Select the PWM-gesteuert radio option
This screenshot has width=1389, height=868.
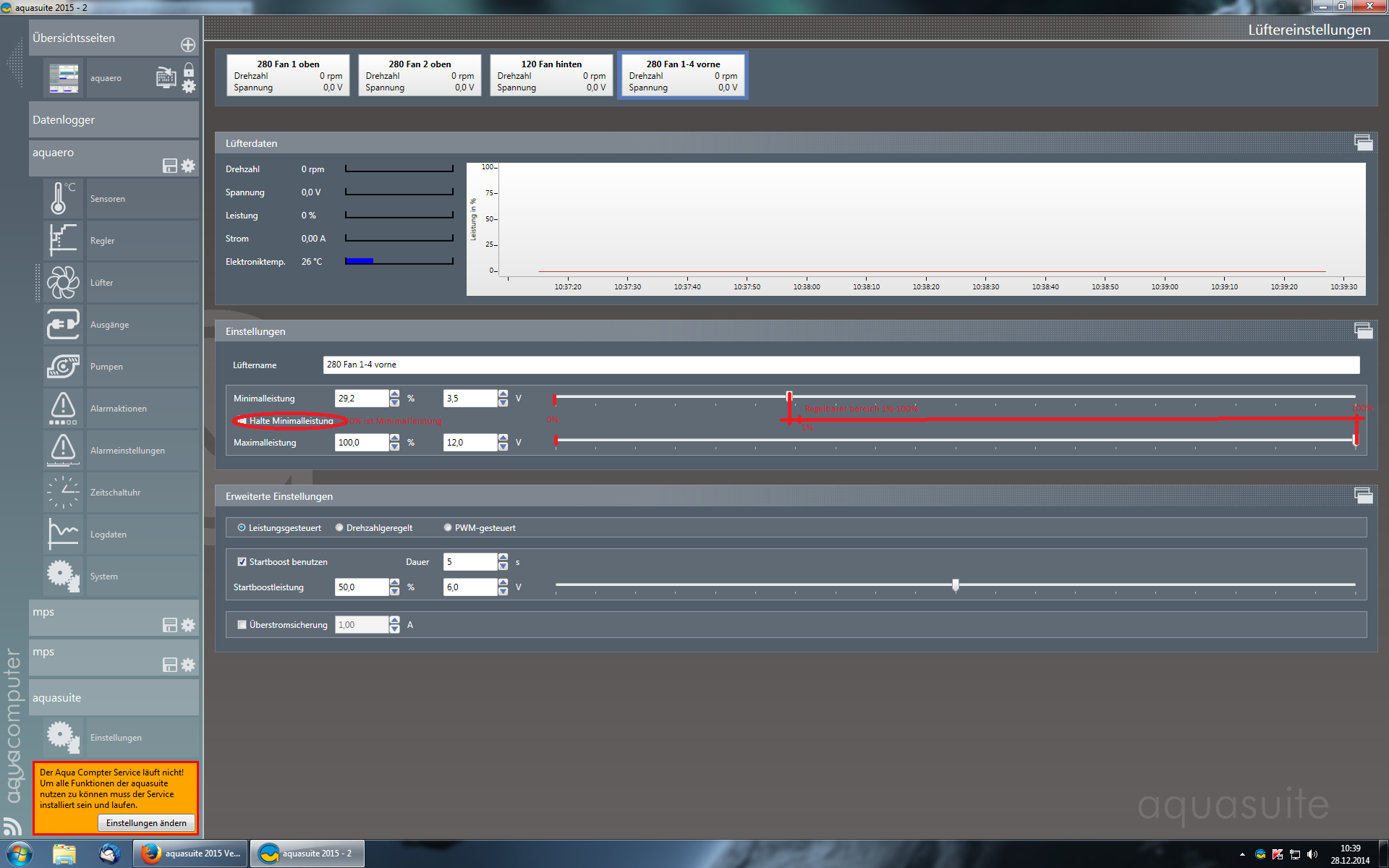(448, 528)
